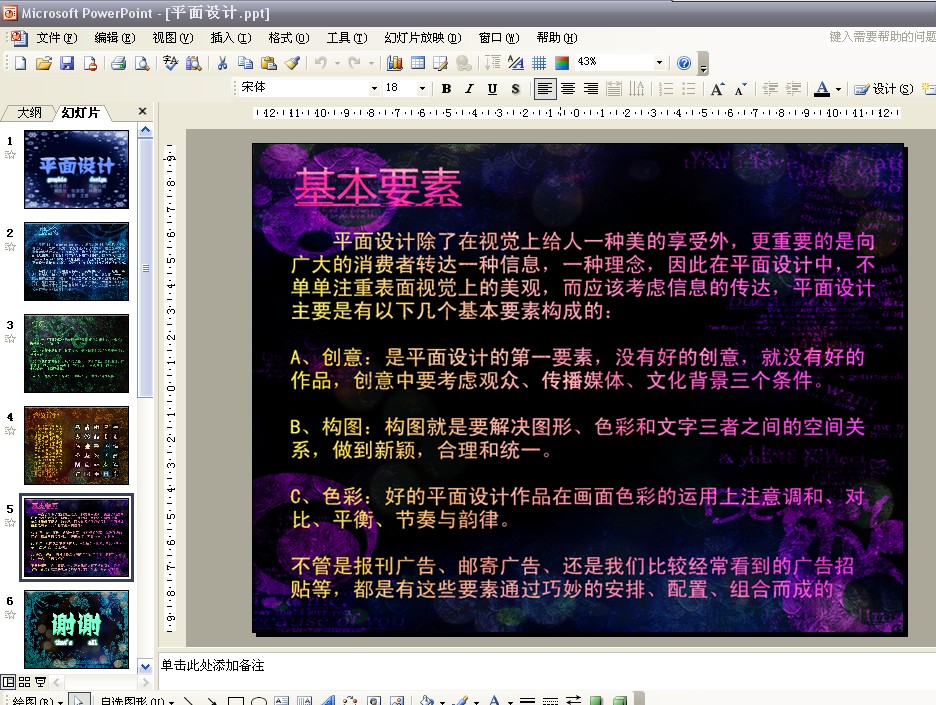Select slide 4 orange thumbnail
936x705 pixels.
pyautogui.click(x=76, y=445)
